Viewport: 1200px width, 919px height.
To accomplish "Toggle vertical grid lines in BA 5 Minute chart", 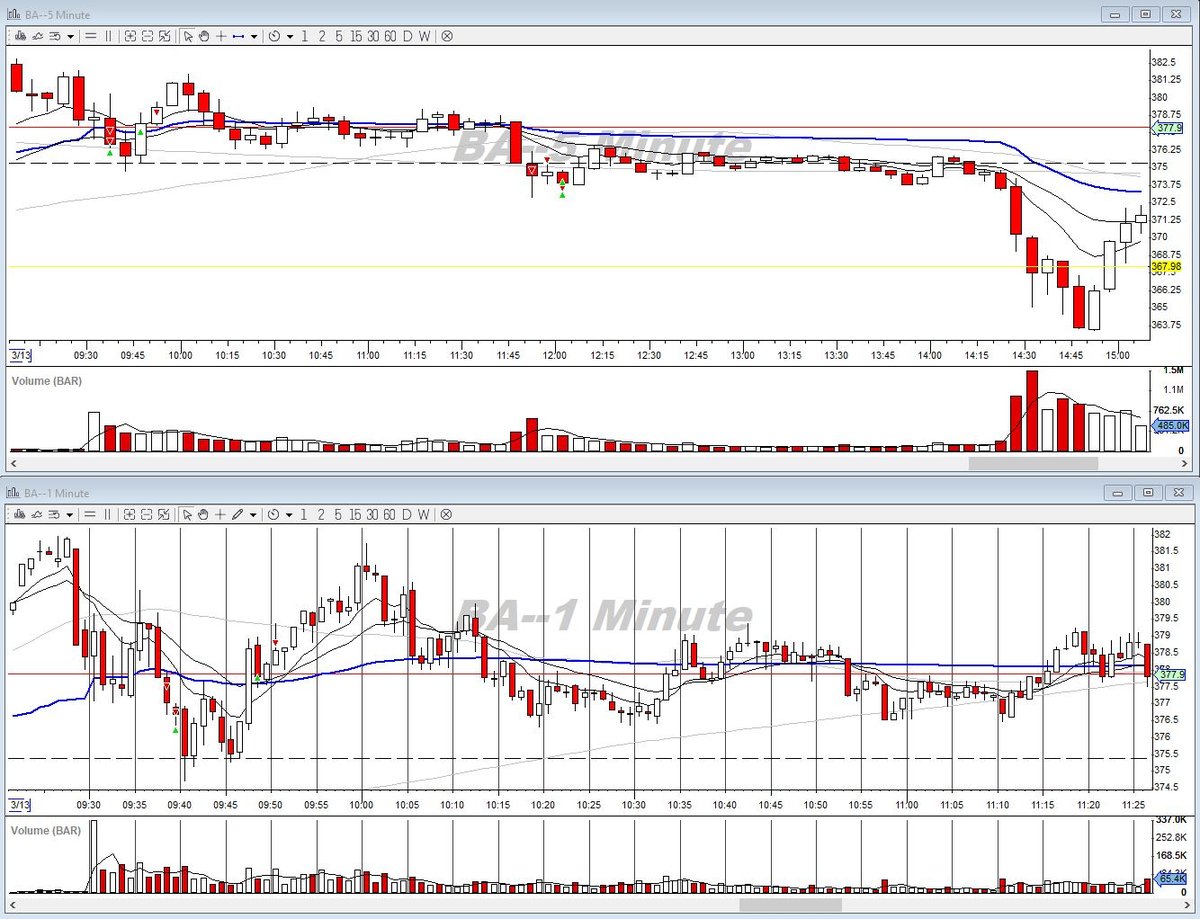I will pos(108,36).
